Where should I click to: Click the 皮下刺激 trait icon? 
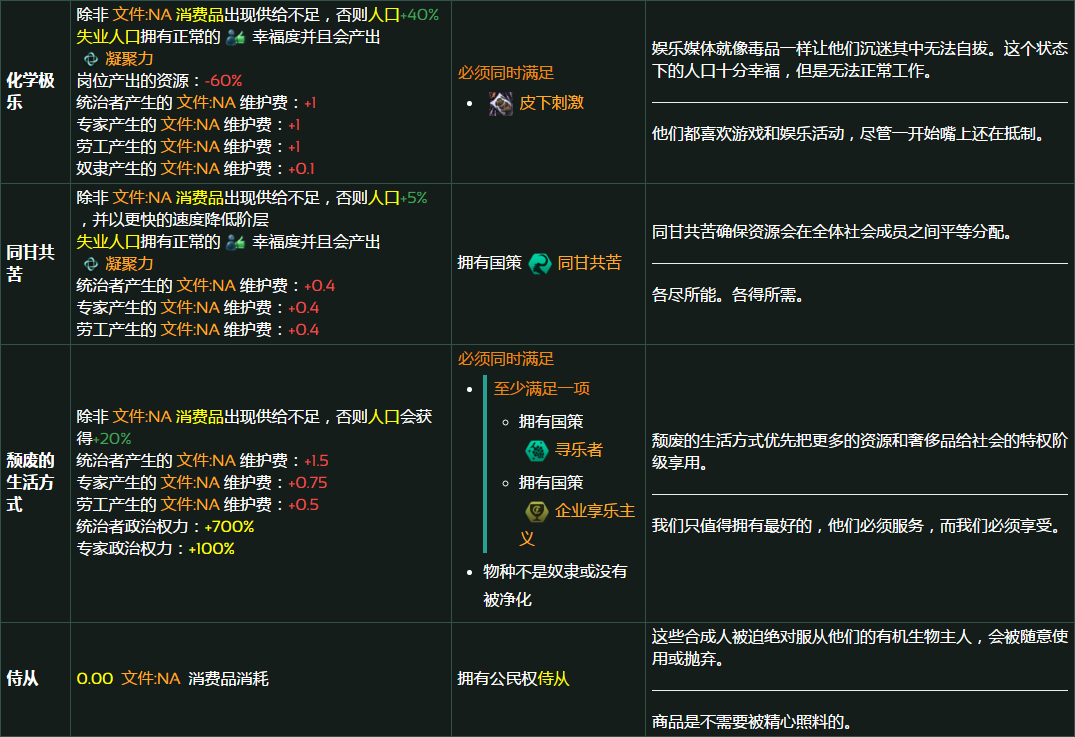pos(501,103)
